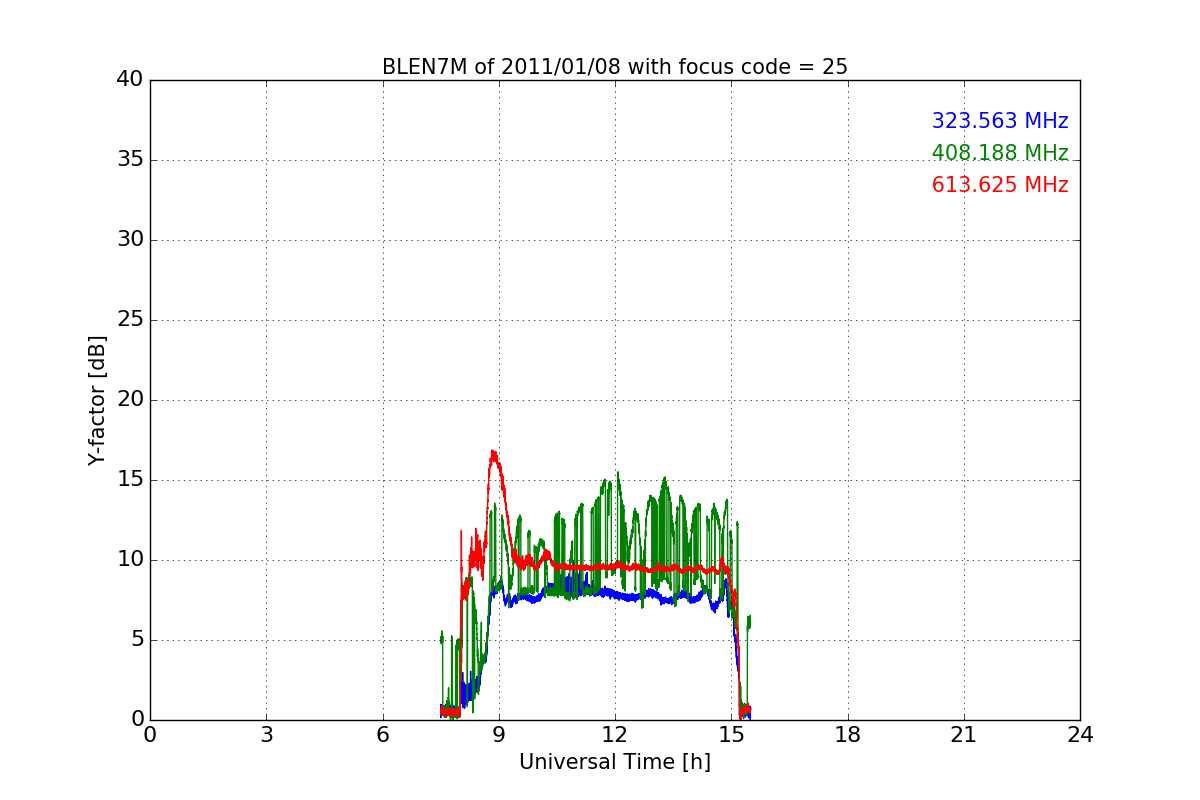This screenshot has height=800, width=1200.
Task: Click the y-axis tick label 20
Action: (x=130, y=400)
